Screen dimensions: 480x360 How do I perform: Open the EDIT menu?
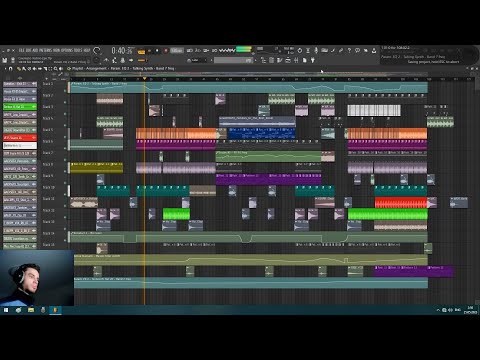(28, 50)
